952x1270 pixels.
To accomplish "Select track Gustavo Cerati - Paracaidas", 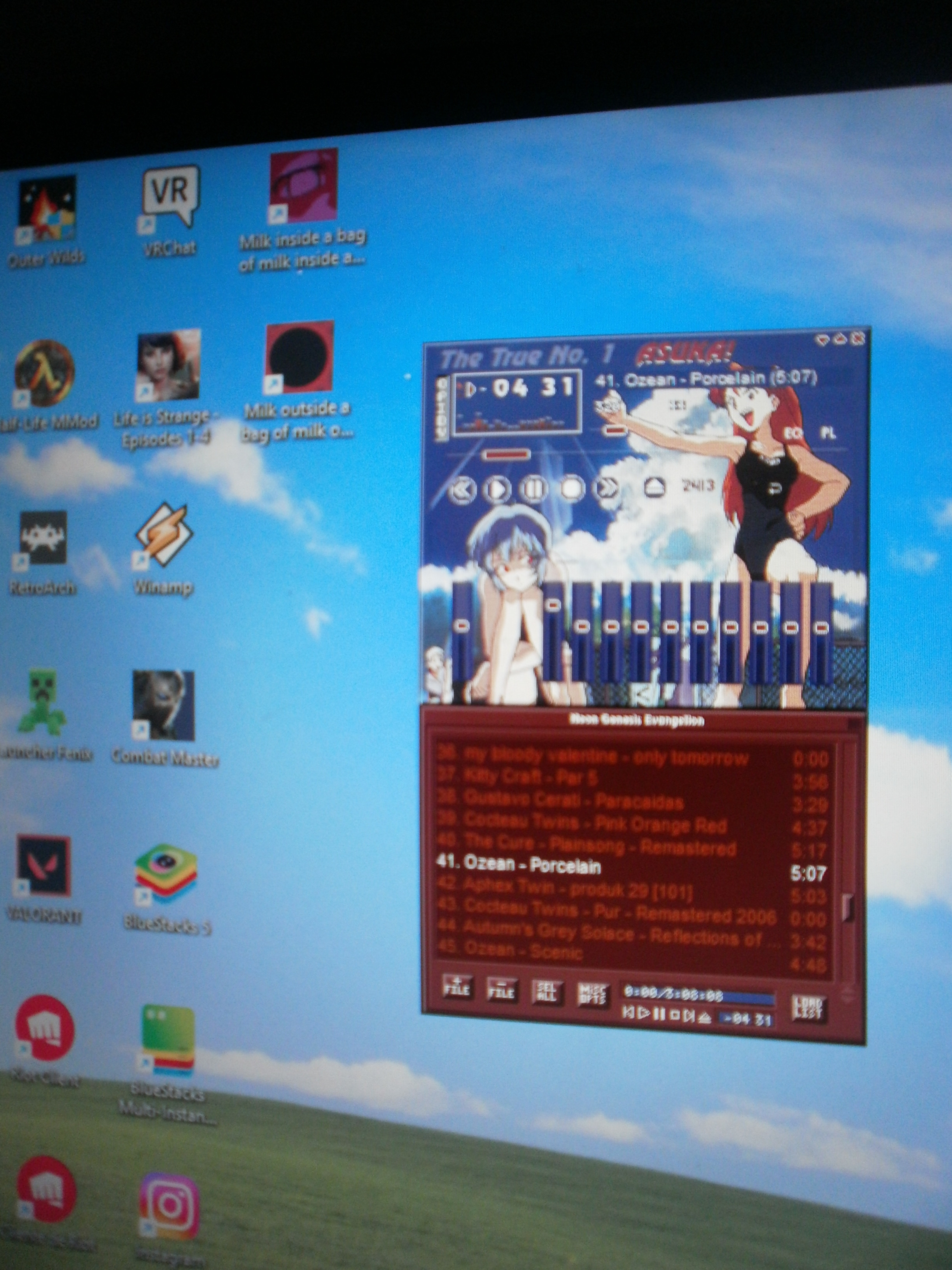I will pos(633,802).
